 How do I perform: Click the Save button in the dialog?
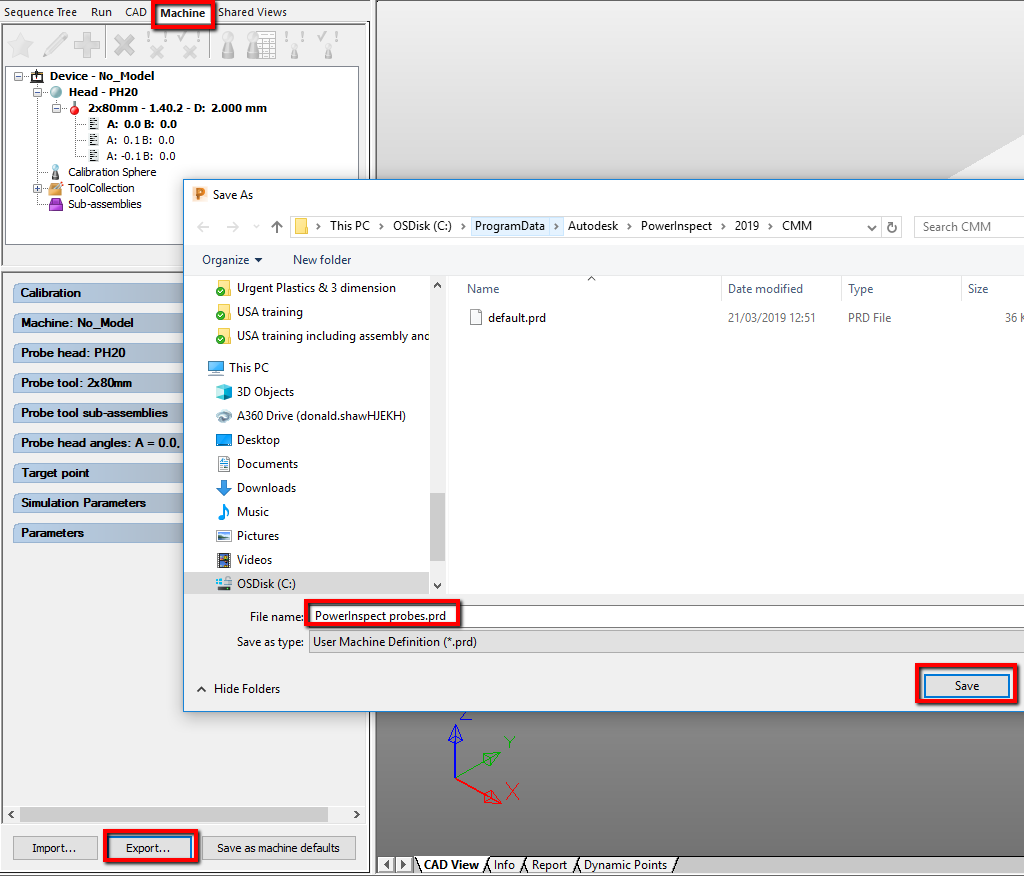(x=964, y=685)
